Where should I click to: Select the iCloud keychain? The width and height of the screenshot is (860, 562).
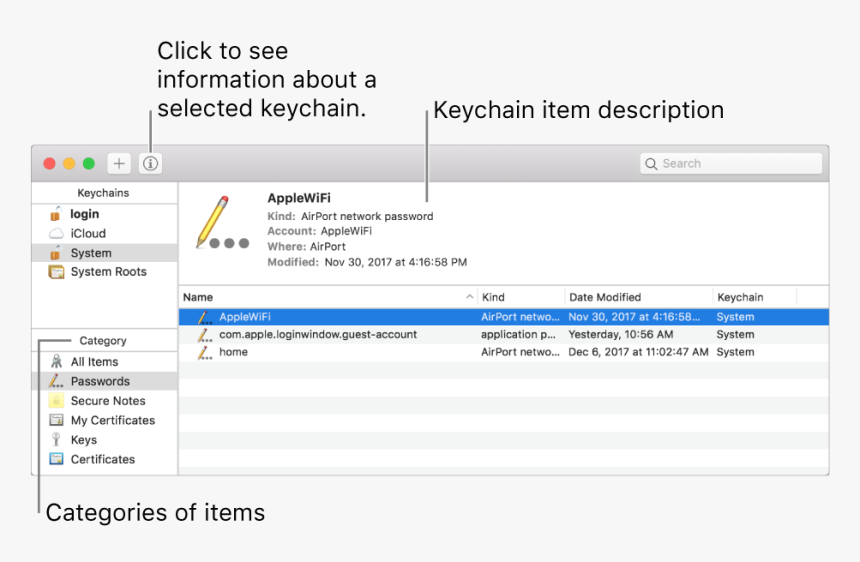coord(104,234)
